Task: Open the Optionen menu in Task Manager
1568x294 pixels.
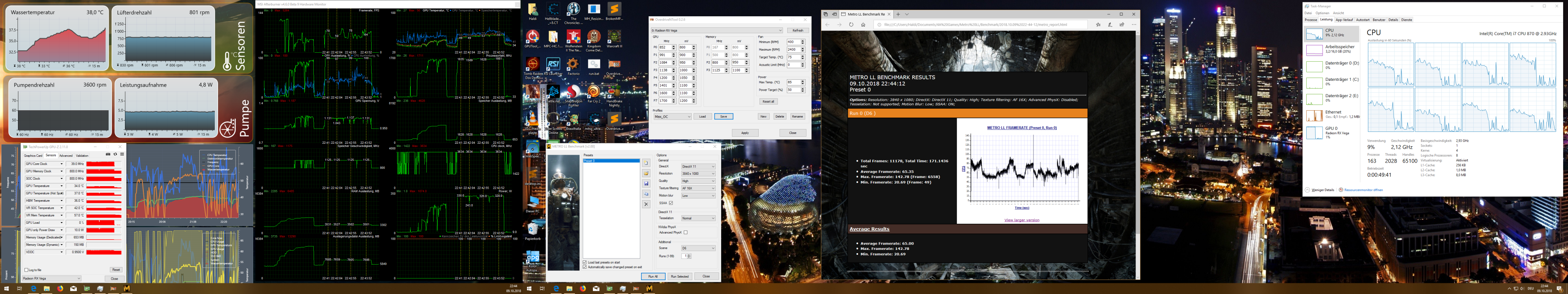Action: [1322, 13]
